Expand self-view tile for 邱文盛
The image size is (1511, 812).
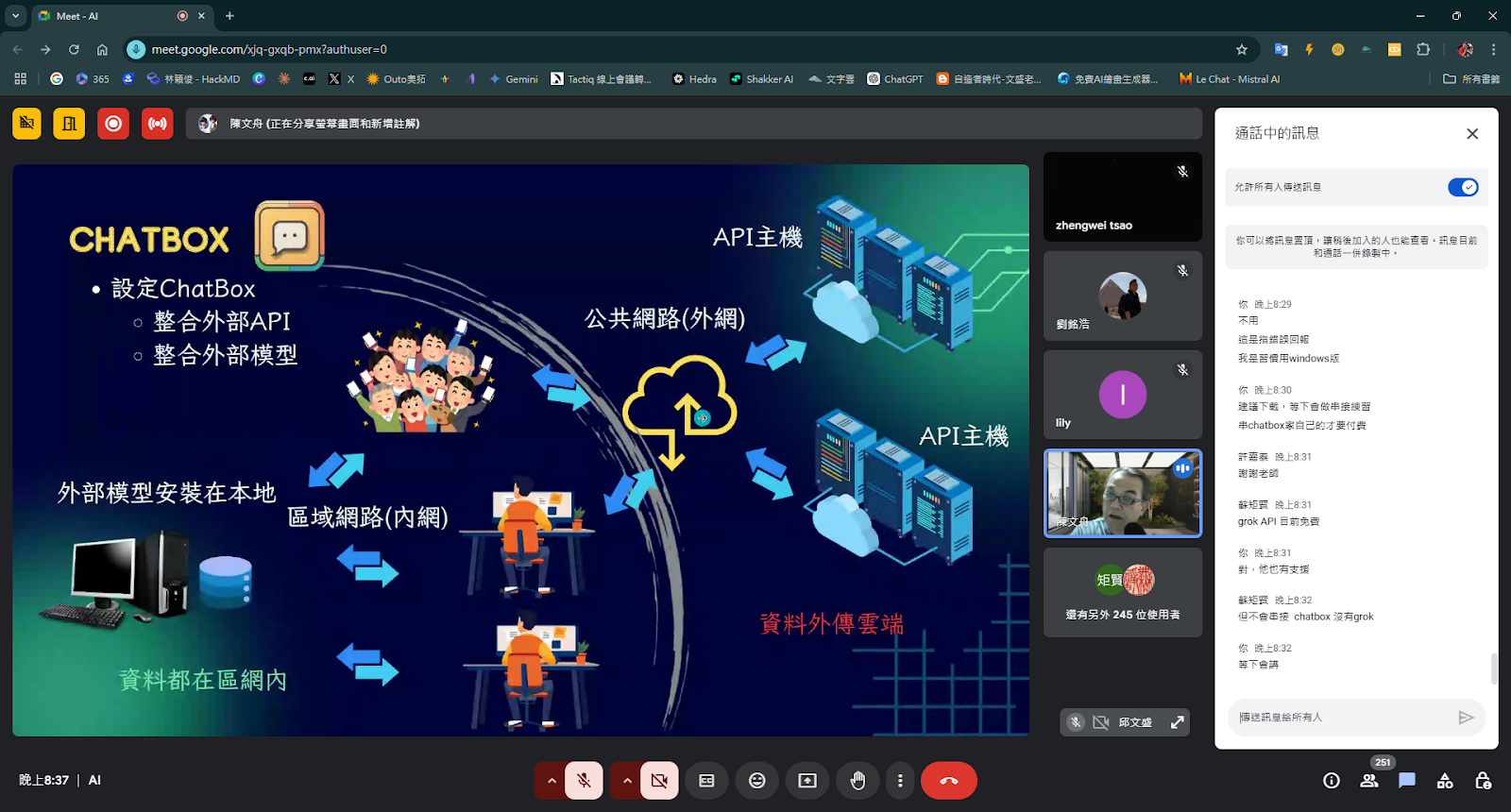click(x=1177, y=722)
